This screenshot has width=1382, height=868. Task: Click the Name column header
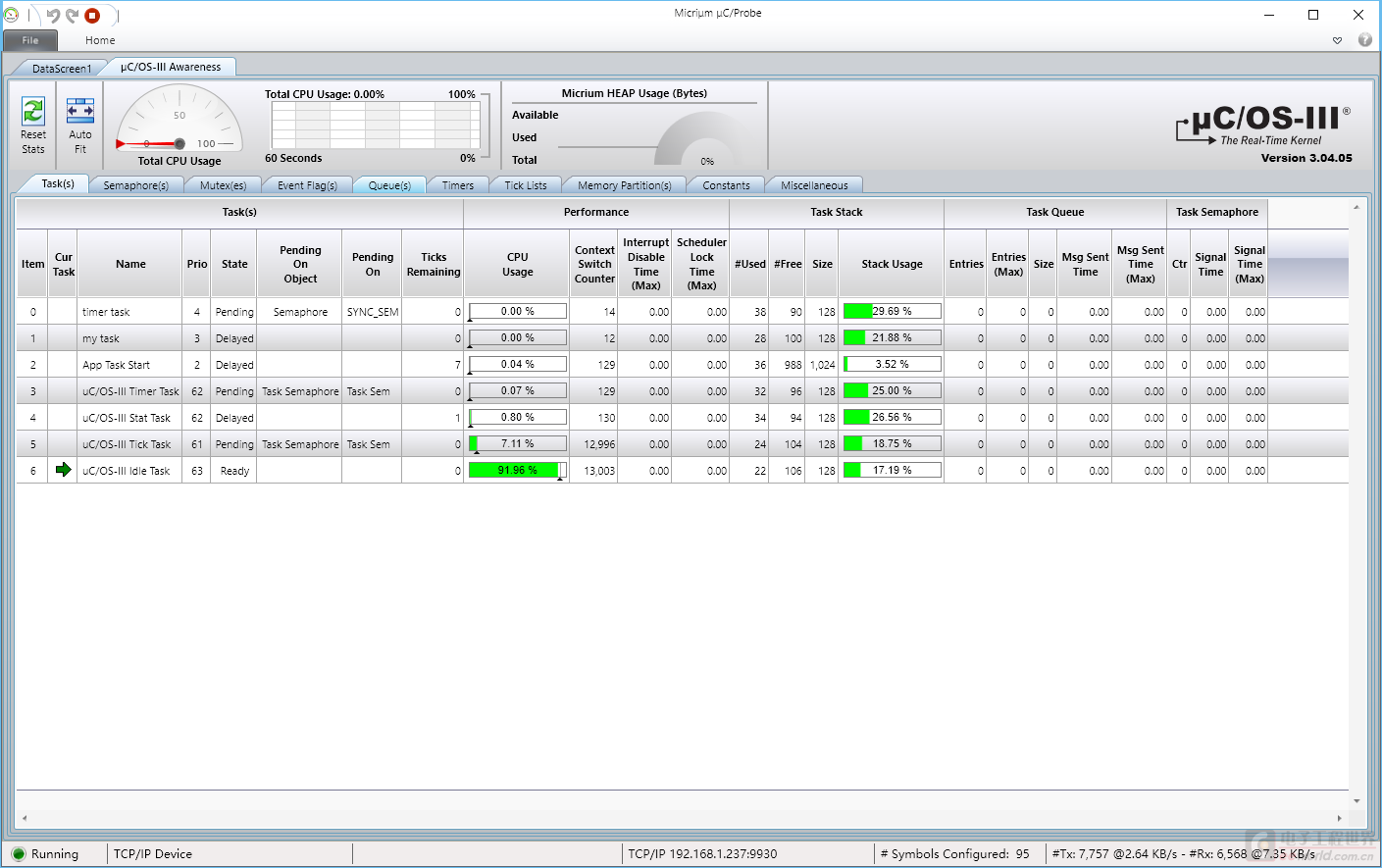[130, 264]
